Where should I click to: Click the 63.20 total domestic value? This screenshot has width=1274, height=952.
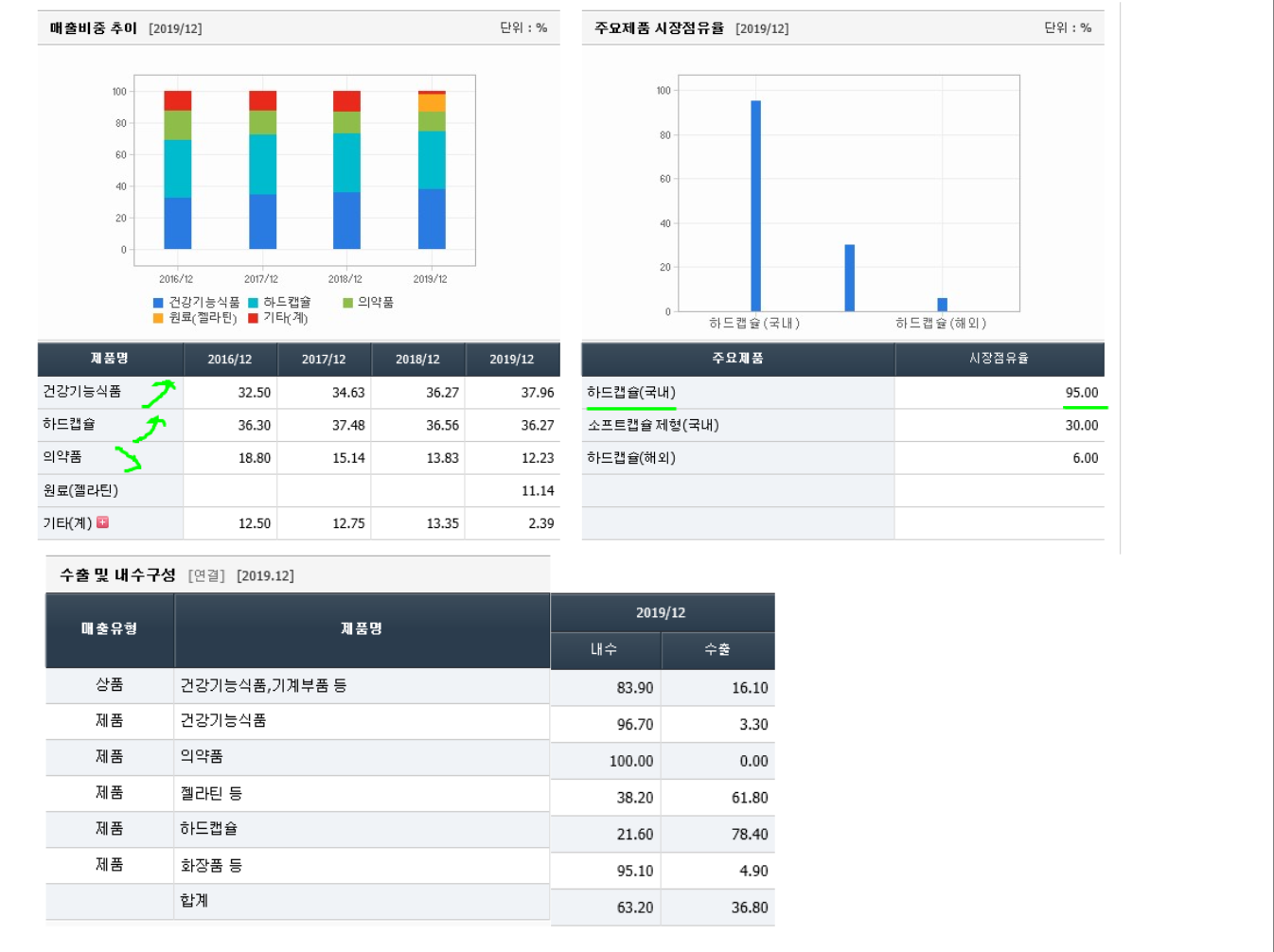(x=635, y=908)
